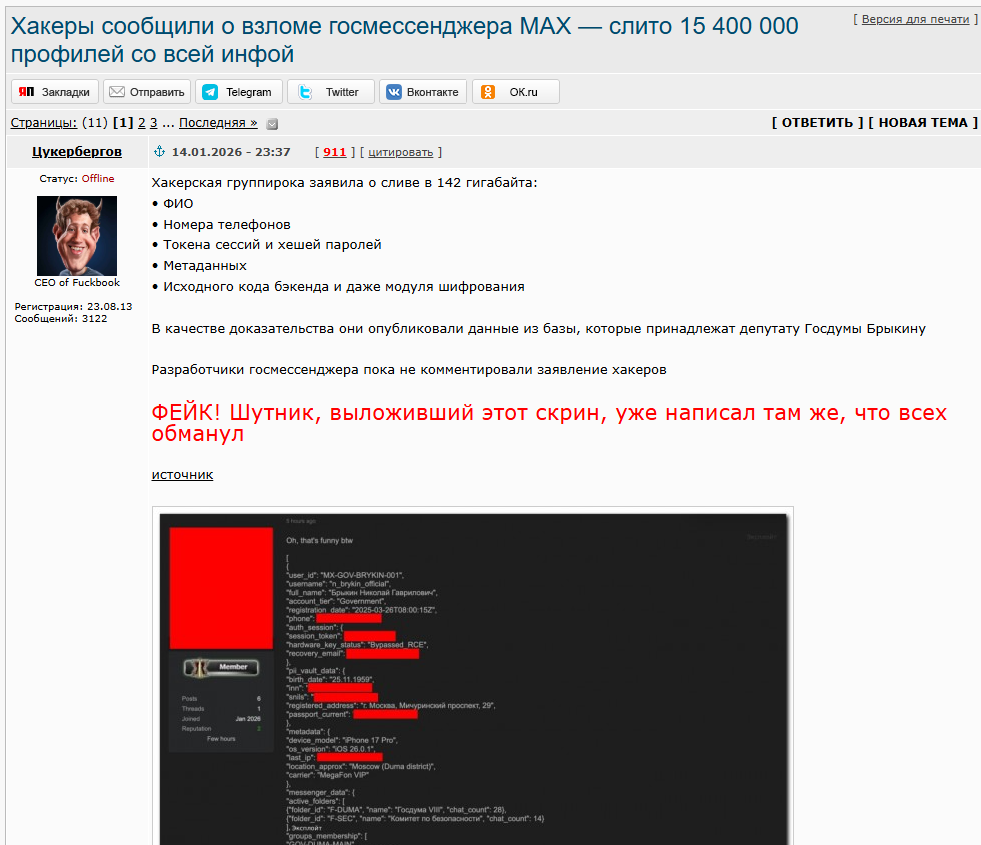
Task: Go to page 2 of thread
Action: [x=142, y=123]
